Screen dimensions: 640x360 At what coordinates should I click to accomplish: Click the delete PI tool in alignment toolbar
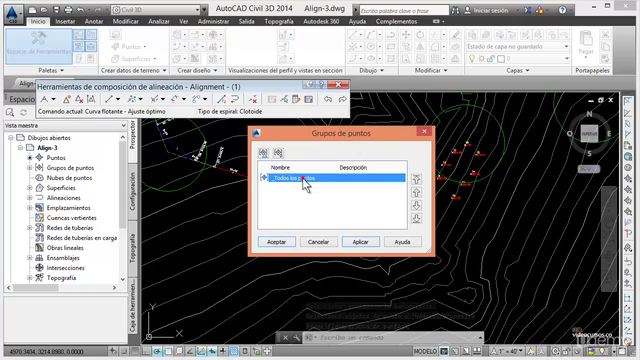coord(79,99)
